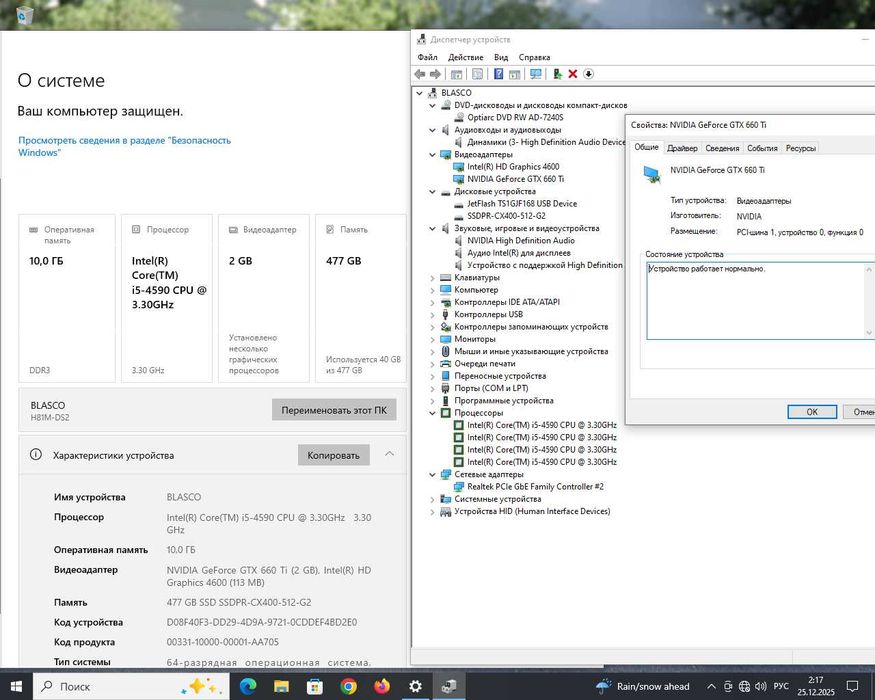Click the Settings gear taskbar icon

click(415, 686)
